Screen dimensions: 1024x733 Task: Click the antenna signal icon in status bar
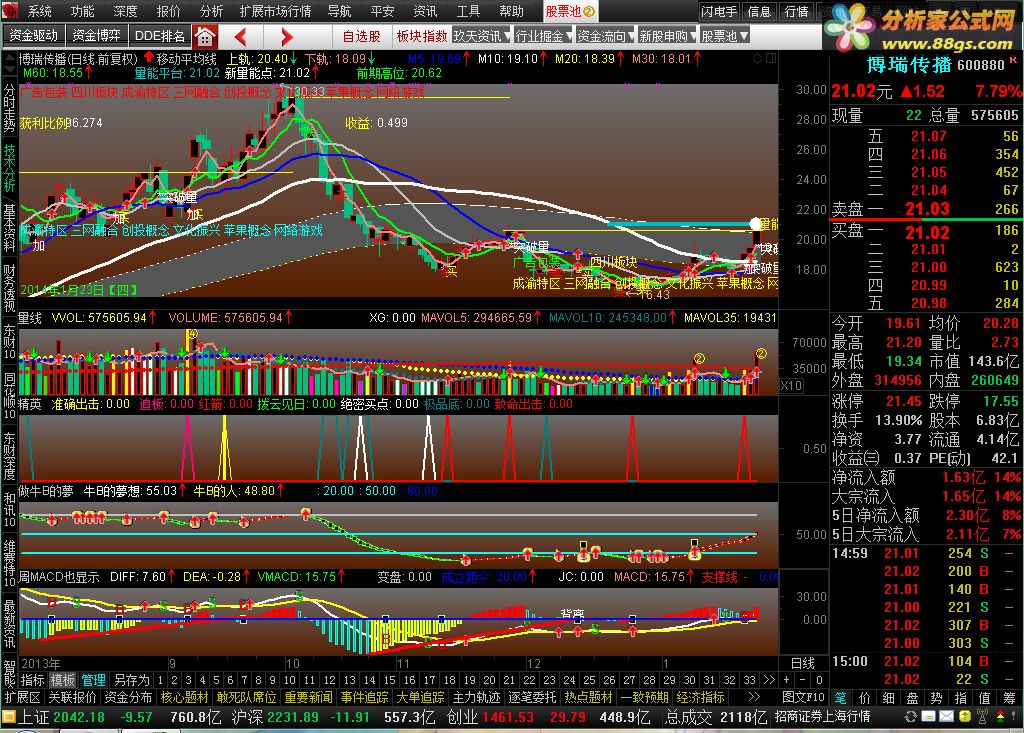tap(982, 717)
